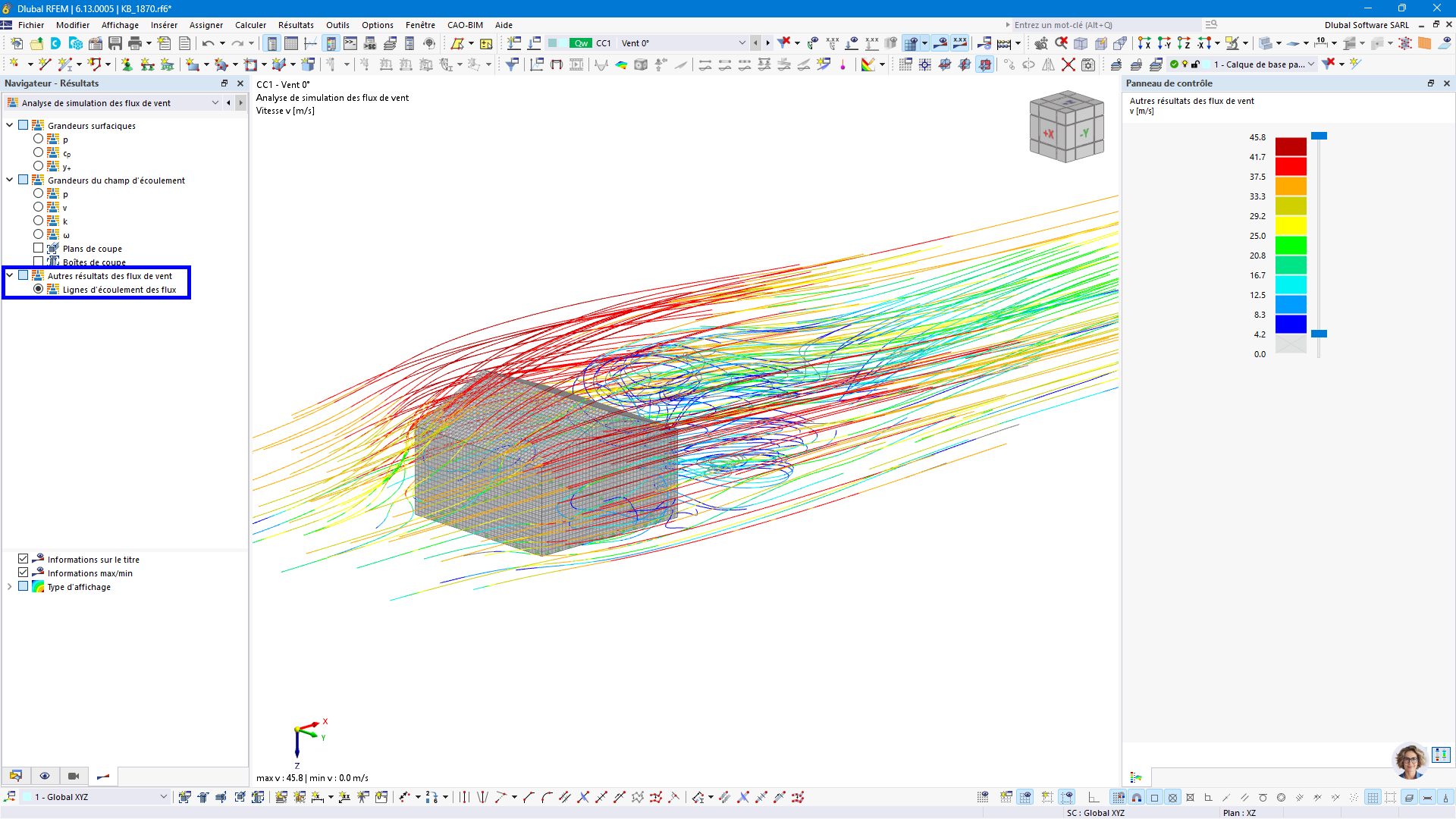Screen dimensions: 1456x819
Task: Uncheck 'Informations max/min' in the navigator
Action: click(24, 573)
